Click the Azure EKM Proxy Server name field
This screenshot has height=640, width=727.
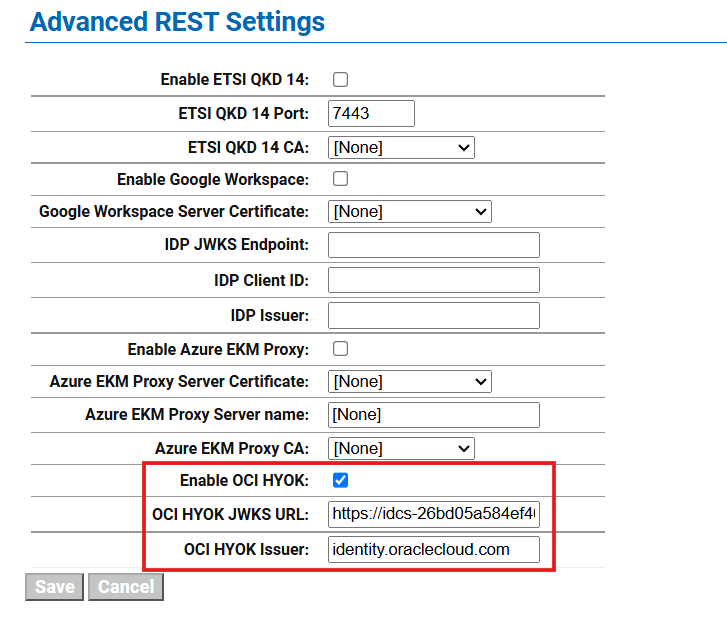point(434,415)
